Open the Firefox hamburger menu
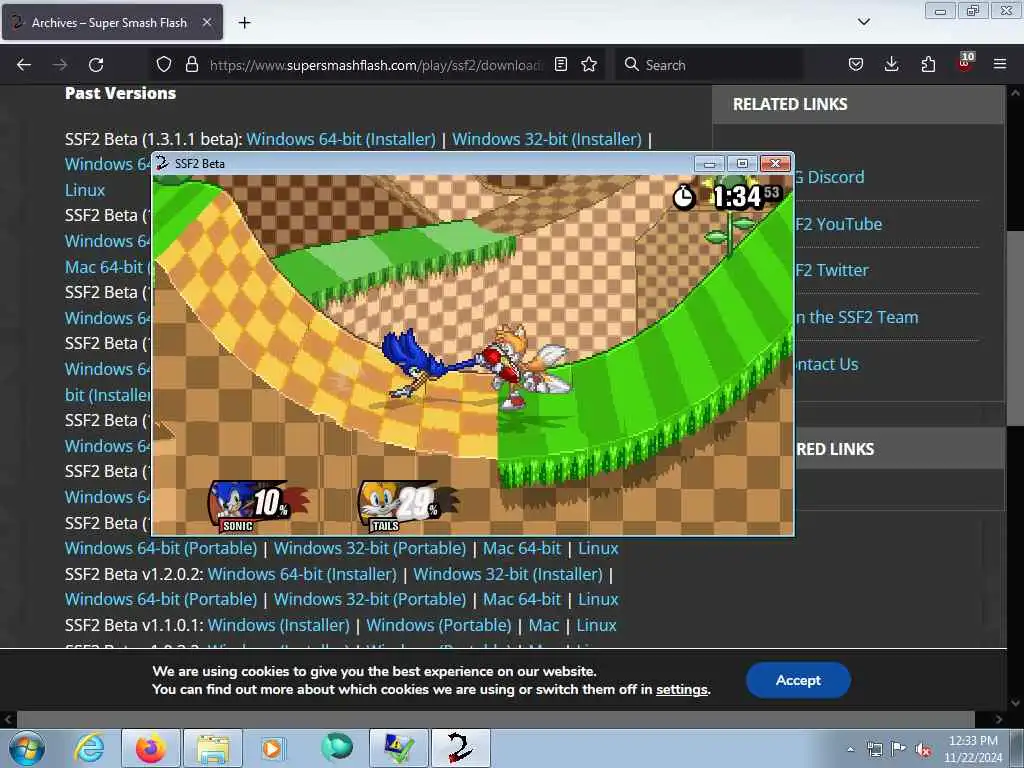The width and height of the screenshot is (1024, 768). pos(1000,64)
